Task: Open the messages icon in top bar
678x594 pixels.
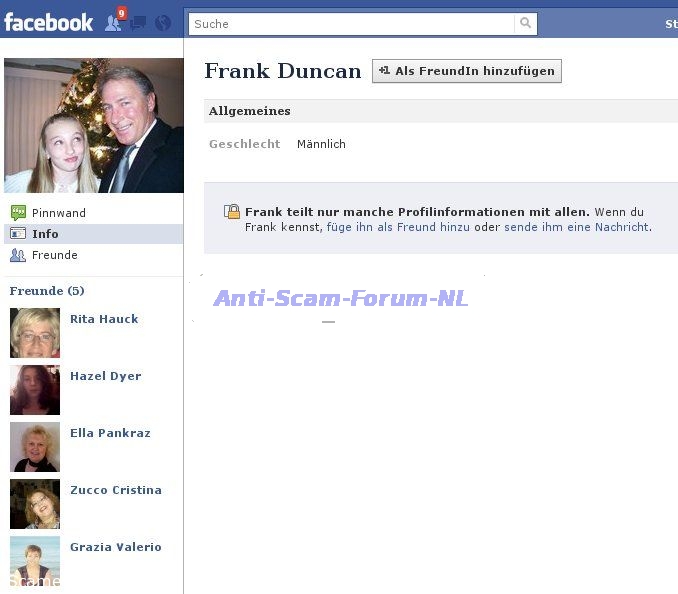Action: point(139,23)
